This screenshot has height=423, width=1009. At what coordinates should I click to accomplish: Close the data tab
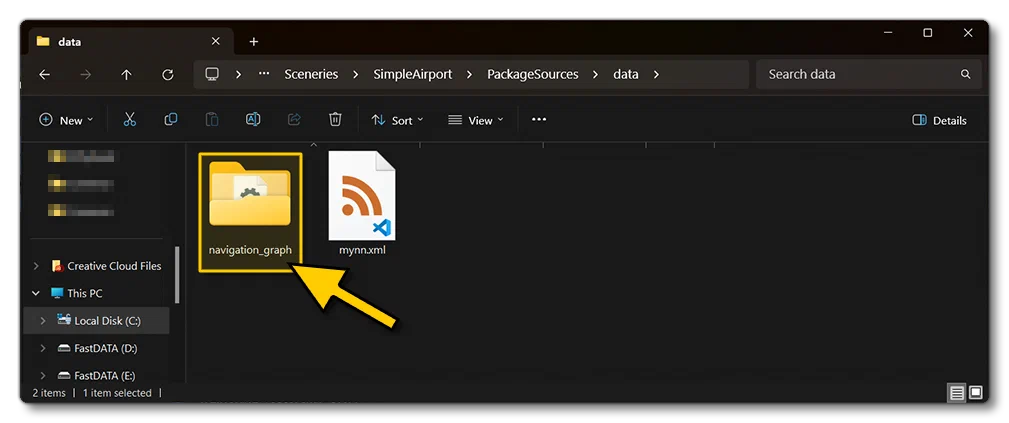point(216,41)
